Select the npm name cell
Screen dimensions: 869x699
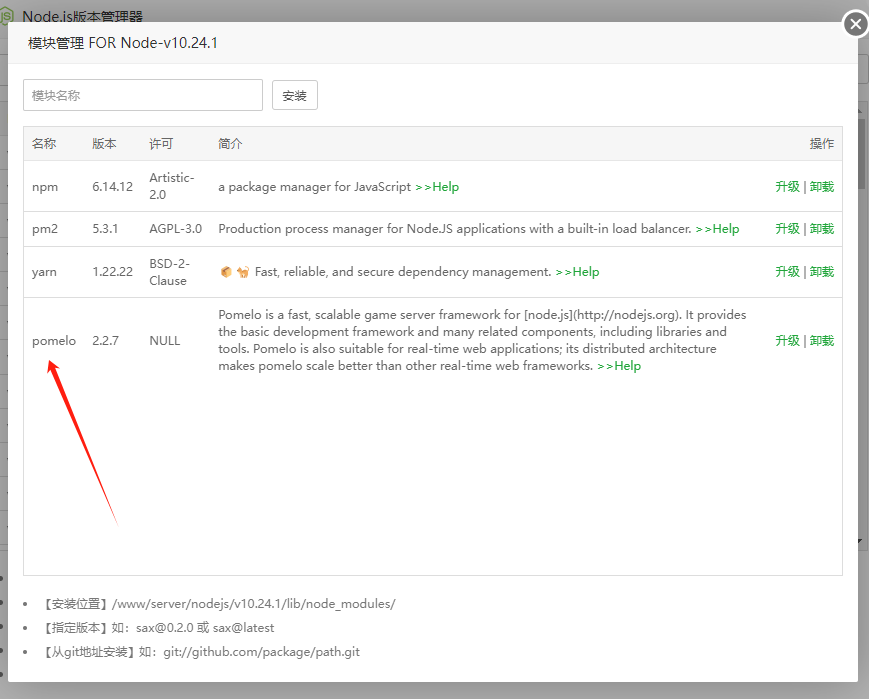[45, 187]
